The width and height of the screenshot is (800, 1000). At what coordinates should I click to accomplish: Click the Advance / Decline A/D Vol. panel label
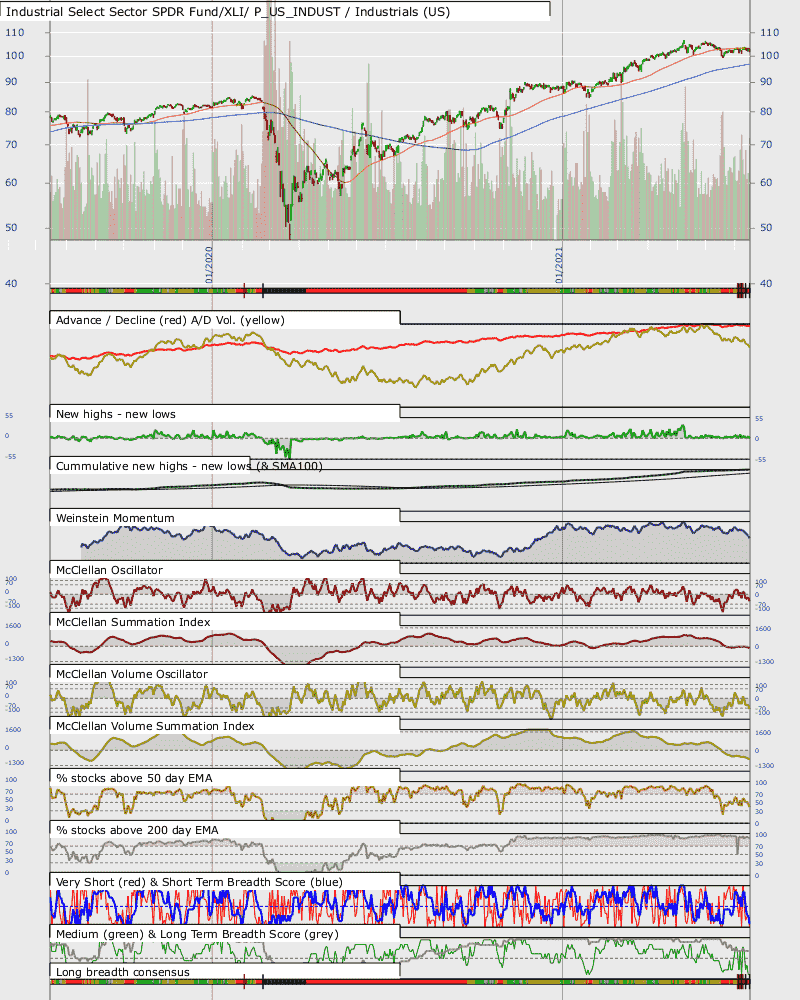(x=170, y=320)
